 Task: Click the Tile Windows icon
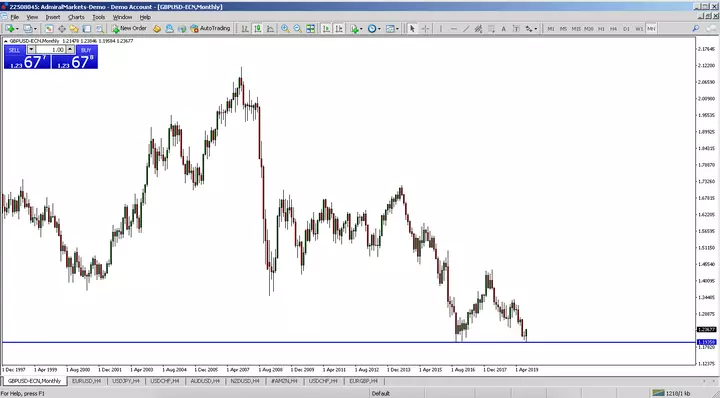tap(310, 28)
